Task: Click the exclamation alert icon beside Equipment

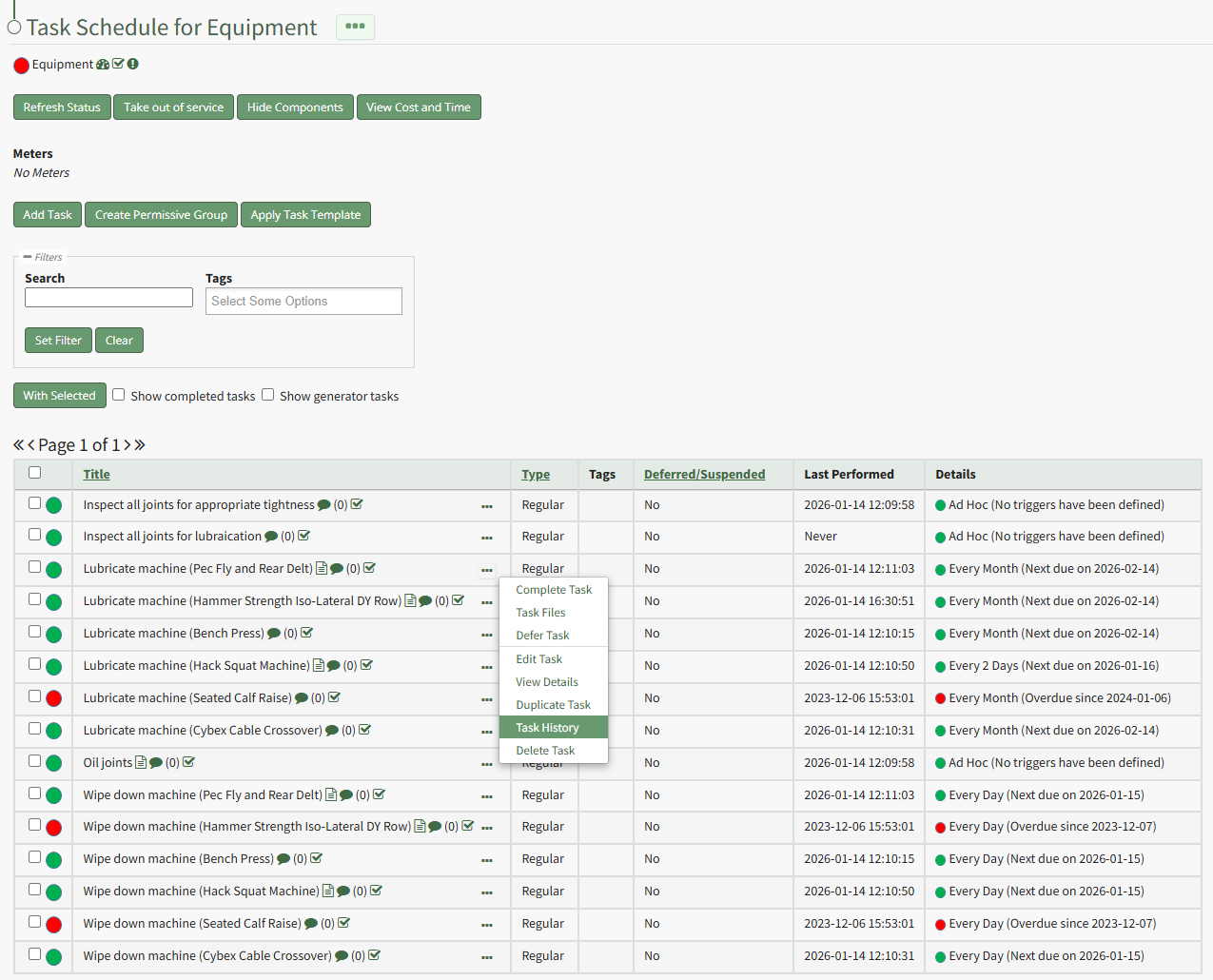Action: (x=133, y=64)
